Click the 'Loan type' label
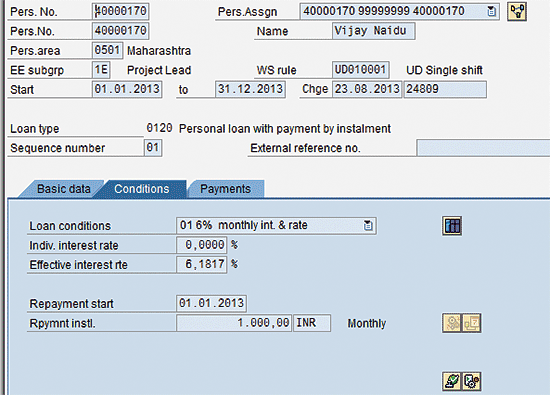The image size is (550, 395). pos(35,129)
